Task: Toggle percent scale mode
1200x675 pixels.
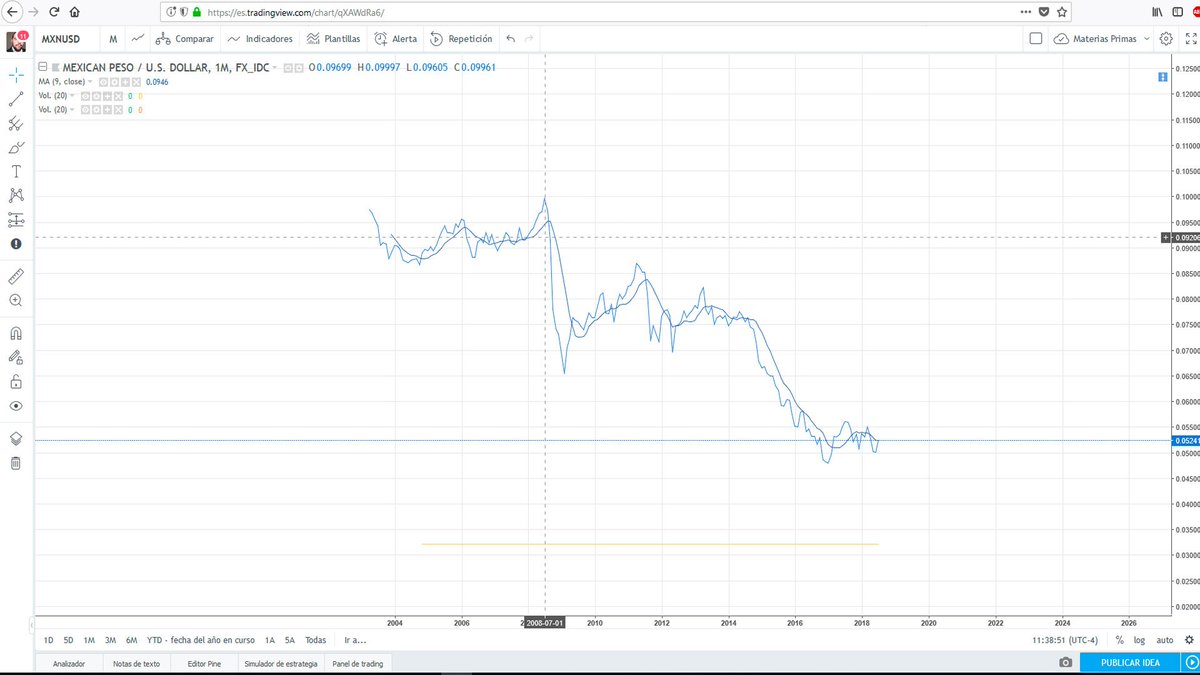Action: [1120, 640]
